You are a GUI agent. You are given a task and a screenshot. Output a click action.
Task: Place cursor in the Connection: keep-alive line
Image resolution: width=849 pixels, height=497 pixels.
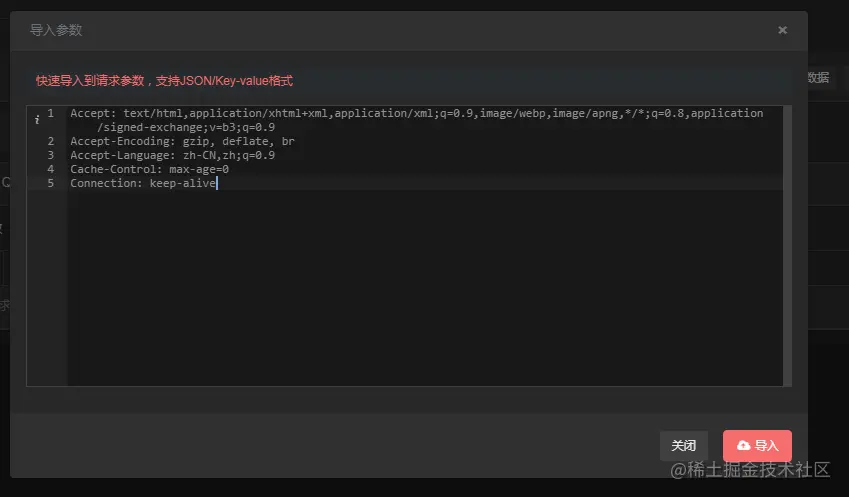click(x=143, y=184)
